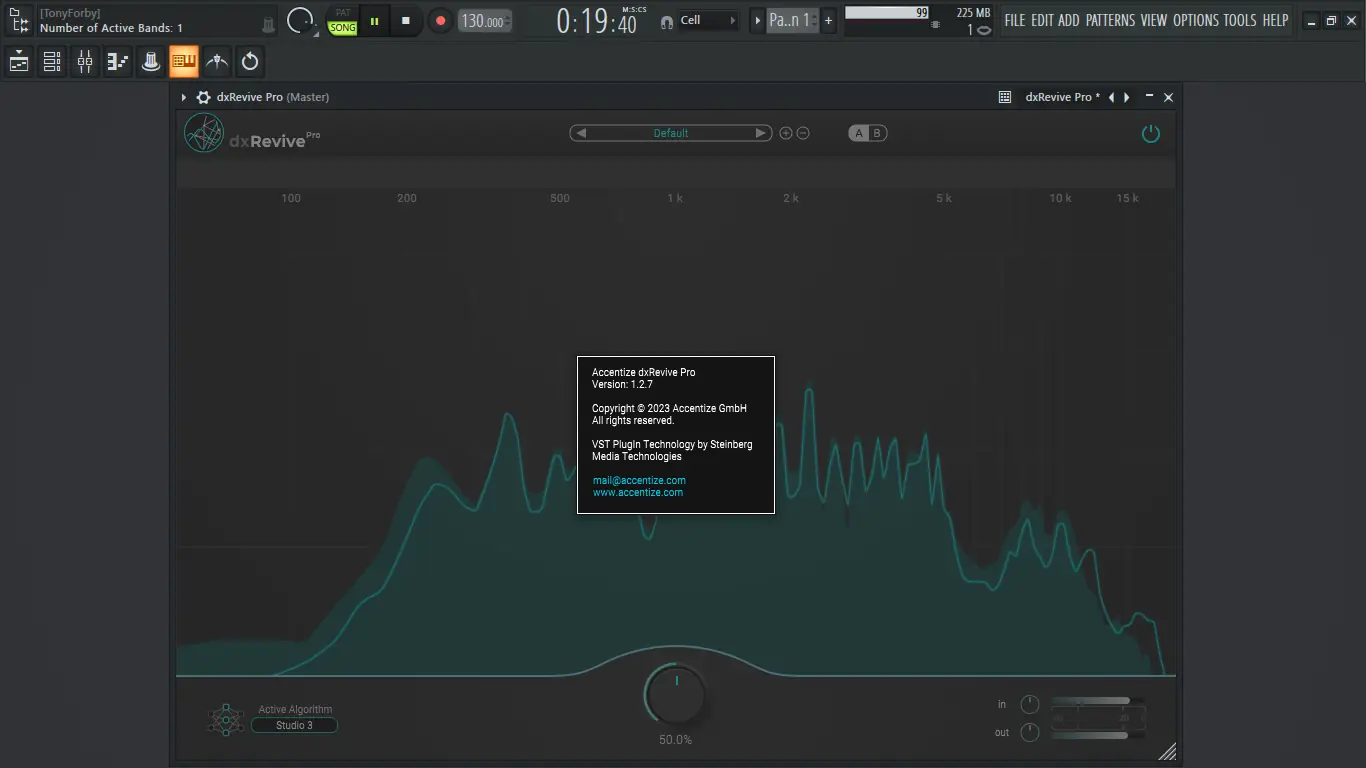Go to next preset with right arrow
The image size is (1366, 768).
[761, 133]
